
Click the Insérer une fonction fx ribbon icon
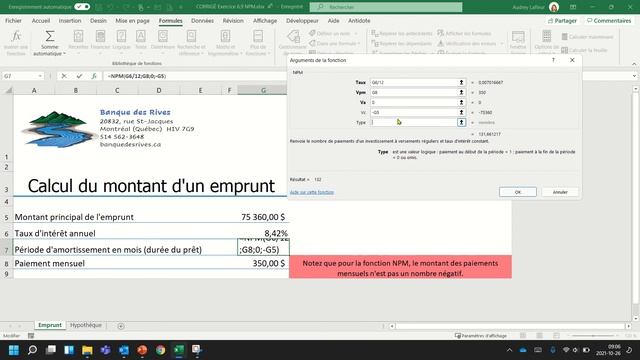coord(16,37)
